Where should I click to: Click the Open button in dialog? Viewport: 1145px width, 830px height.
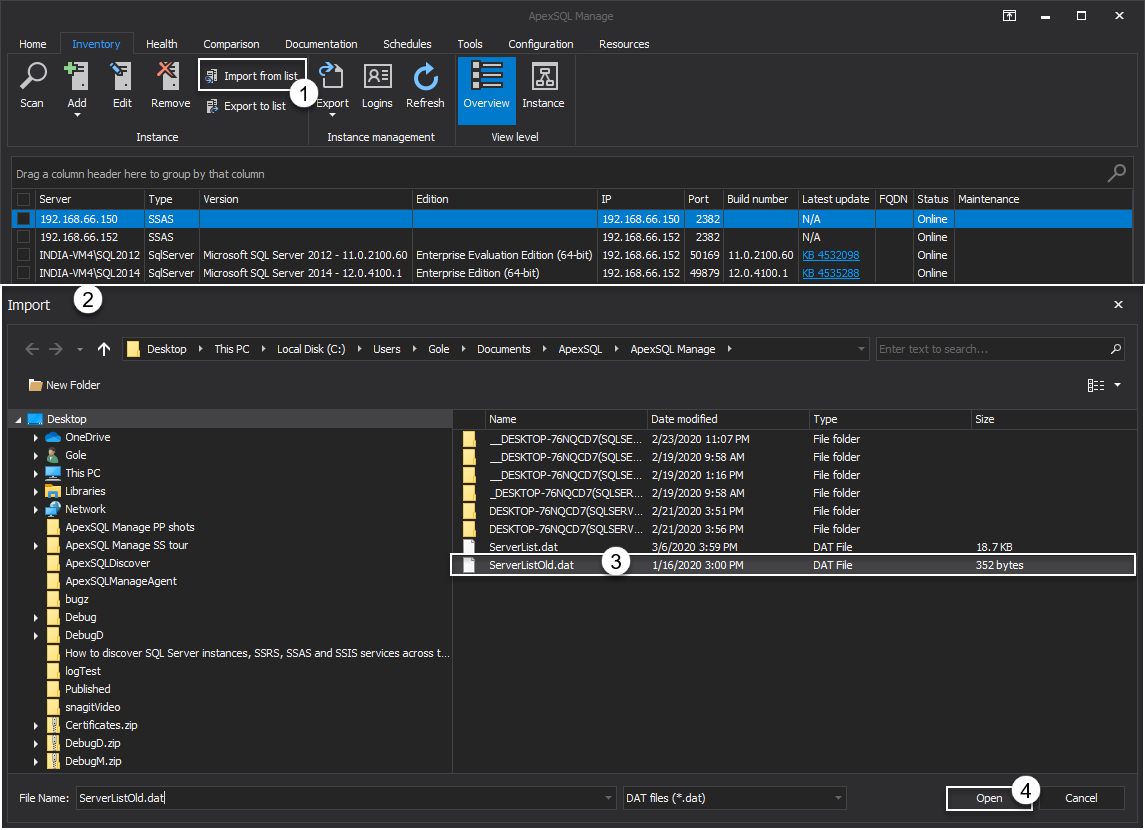(989, 798)
